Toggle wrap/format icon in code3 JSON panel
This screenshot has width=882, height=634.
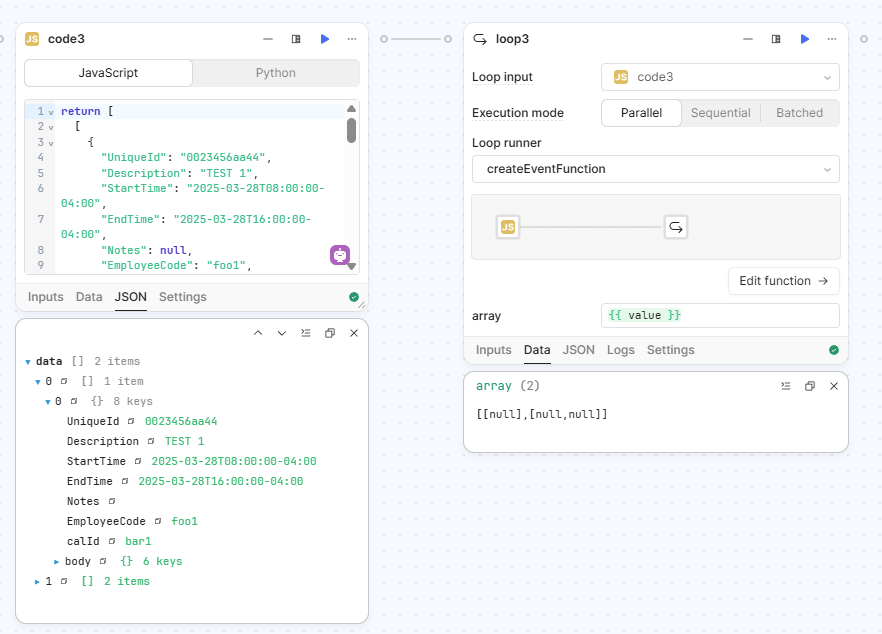pyautogui.click(x=305, y=333)
